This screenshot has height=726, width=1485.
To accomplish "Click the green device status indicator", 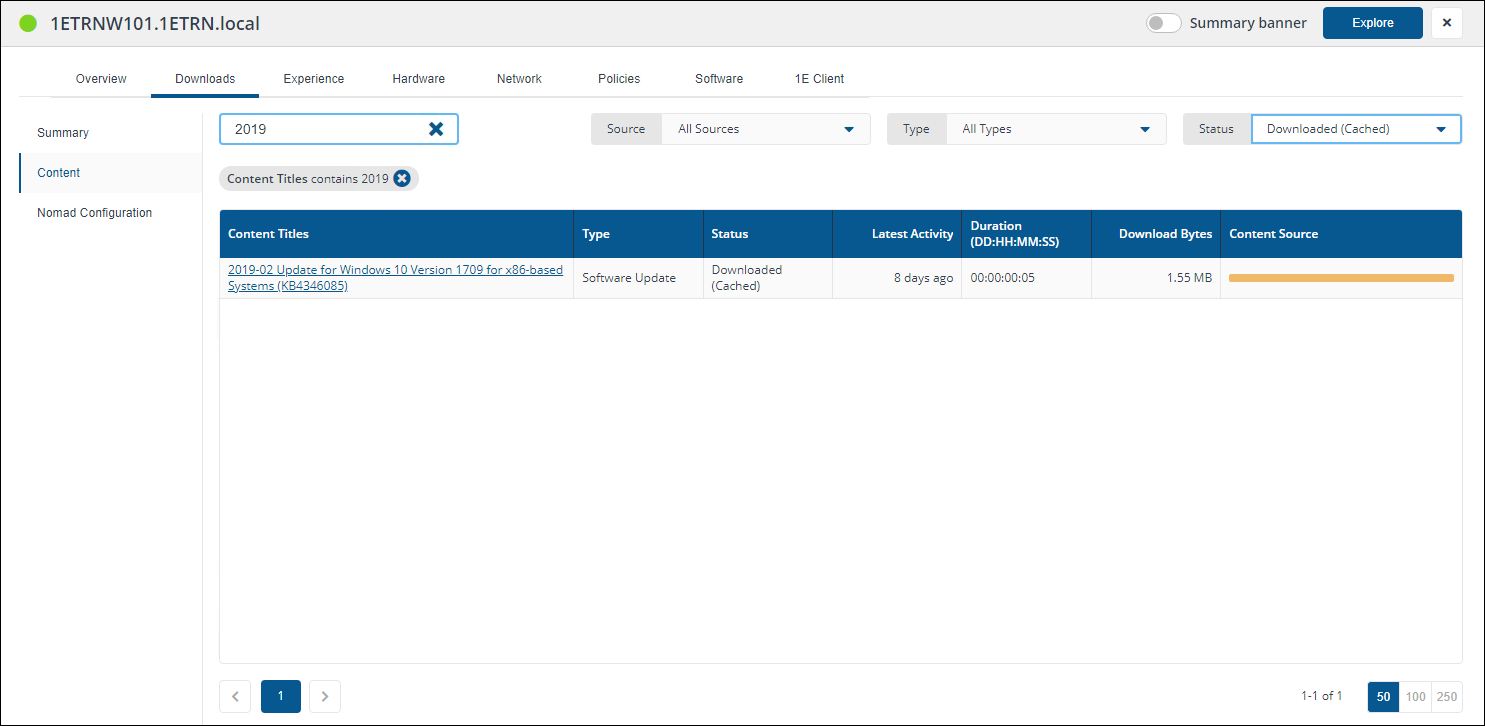I will tap(28, 23).
